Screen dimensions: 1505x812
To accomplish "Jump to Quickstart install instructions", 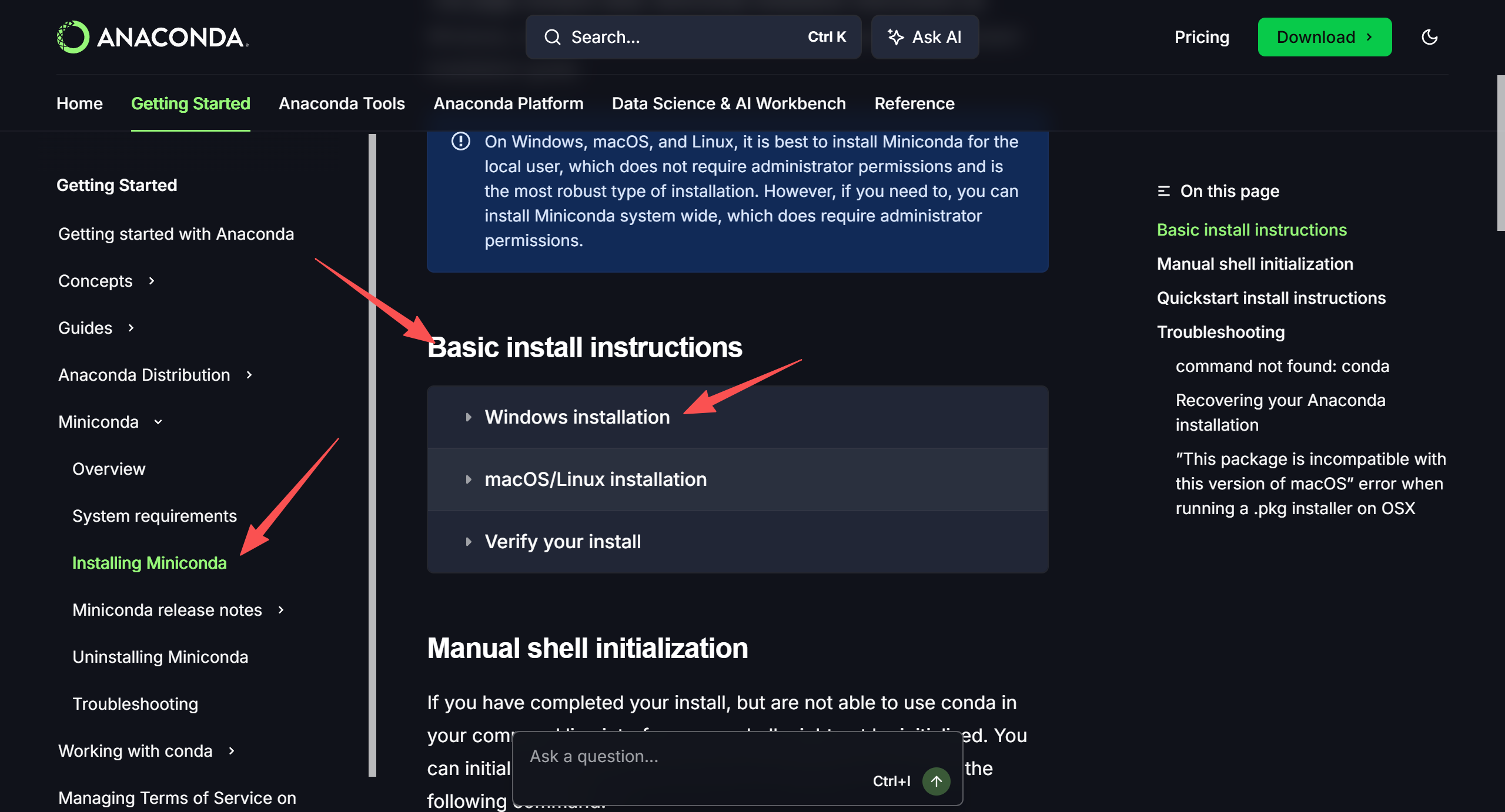I will 1271,298.
